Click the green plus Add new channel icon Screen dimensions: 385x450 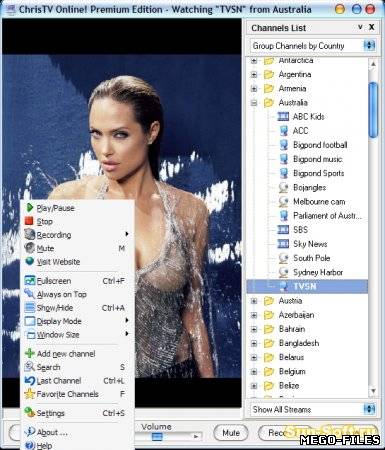click(30, 353)
